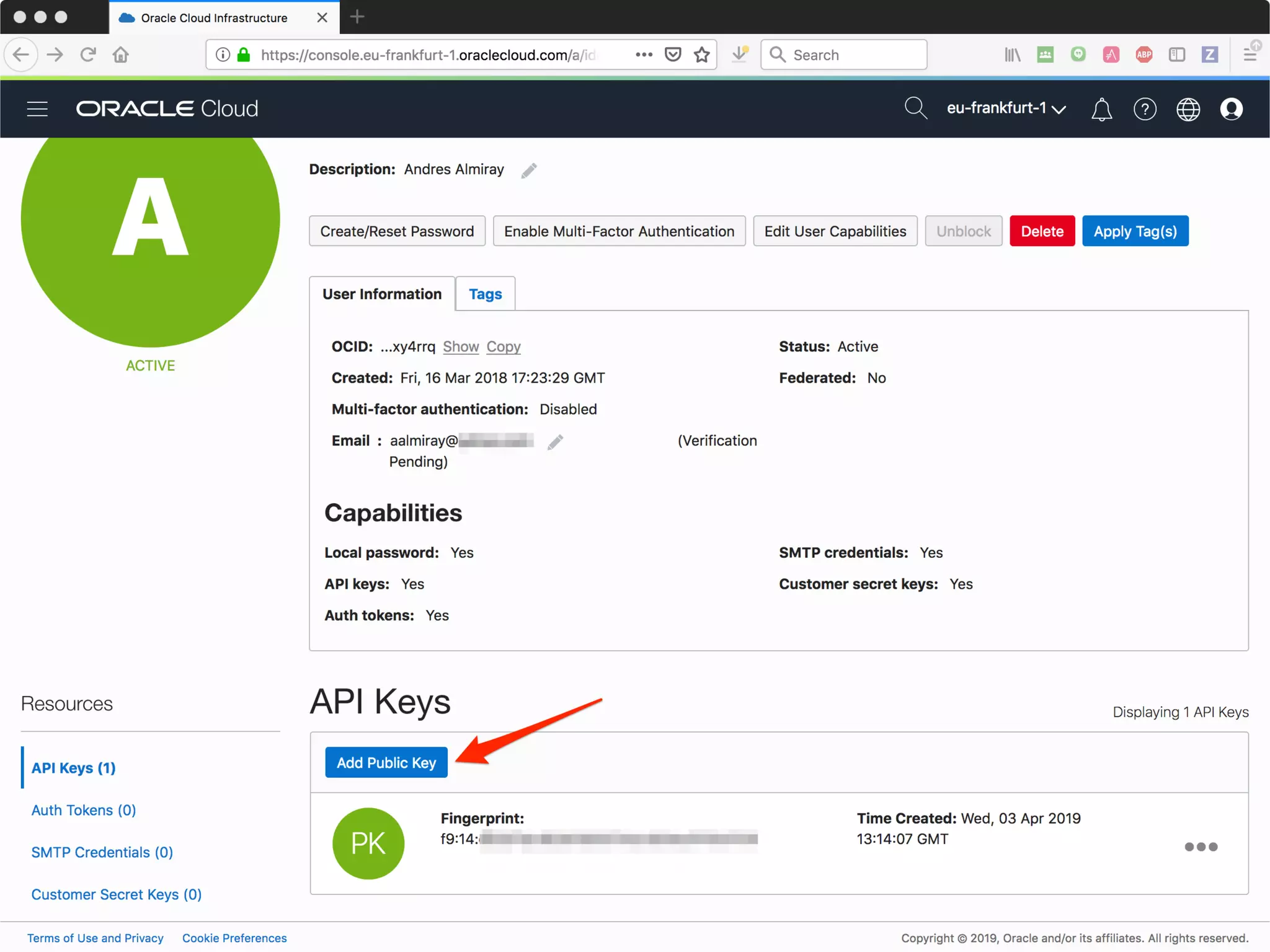The width and height of the screenshot is (1270, 952).
Task: Select the User Information tab
Action: [x=382, y=294]
